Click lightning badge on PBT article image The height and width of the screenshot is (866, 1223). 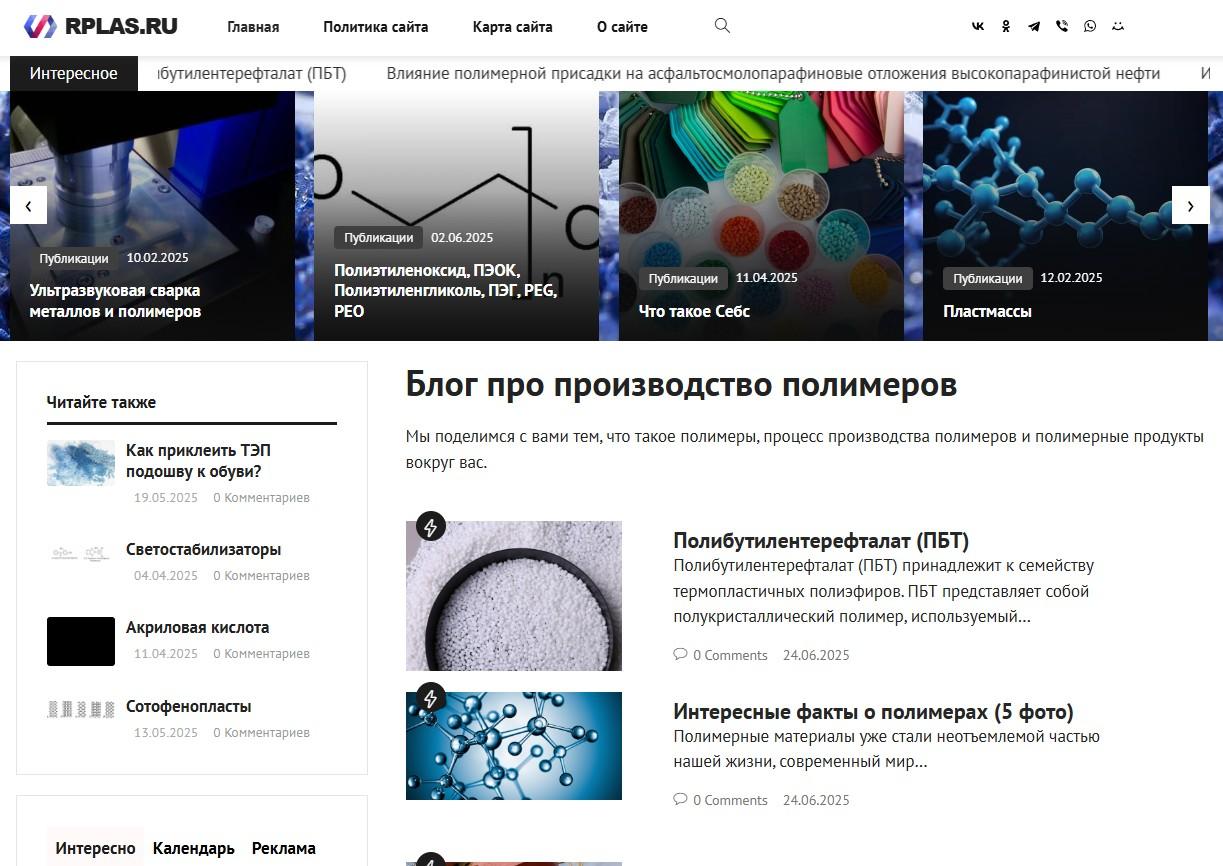430,526
